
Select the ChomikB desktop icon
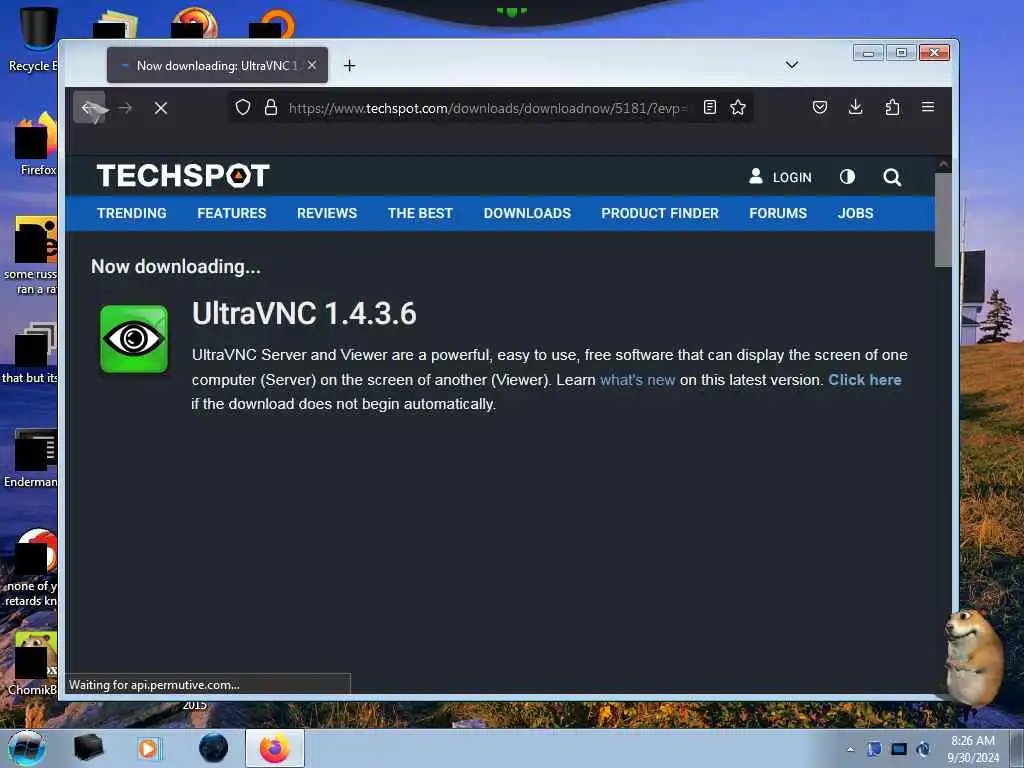pos(33,663)
